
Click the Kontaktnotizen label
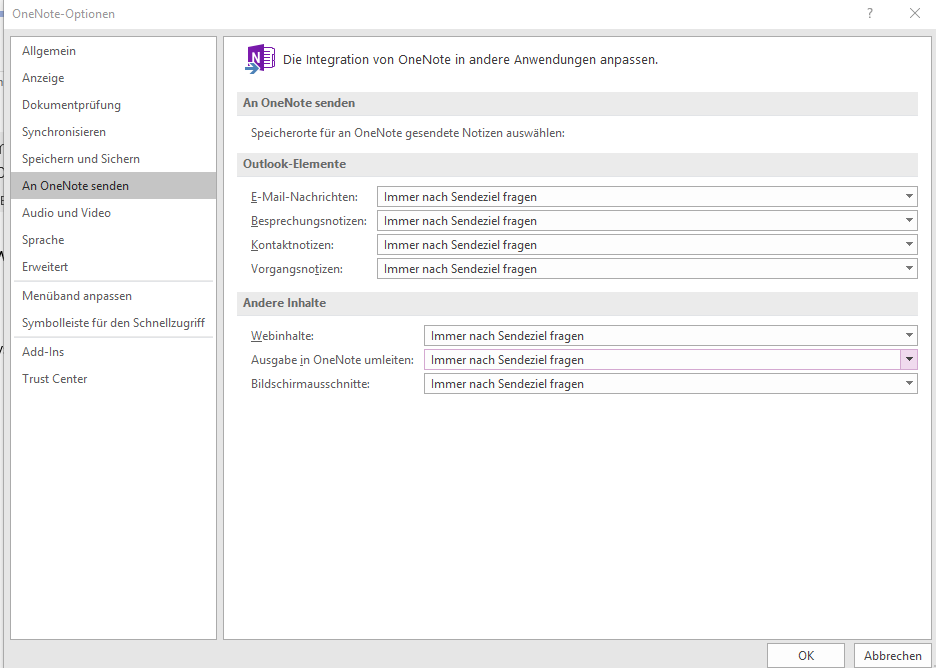coord(292,245)
